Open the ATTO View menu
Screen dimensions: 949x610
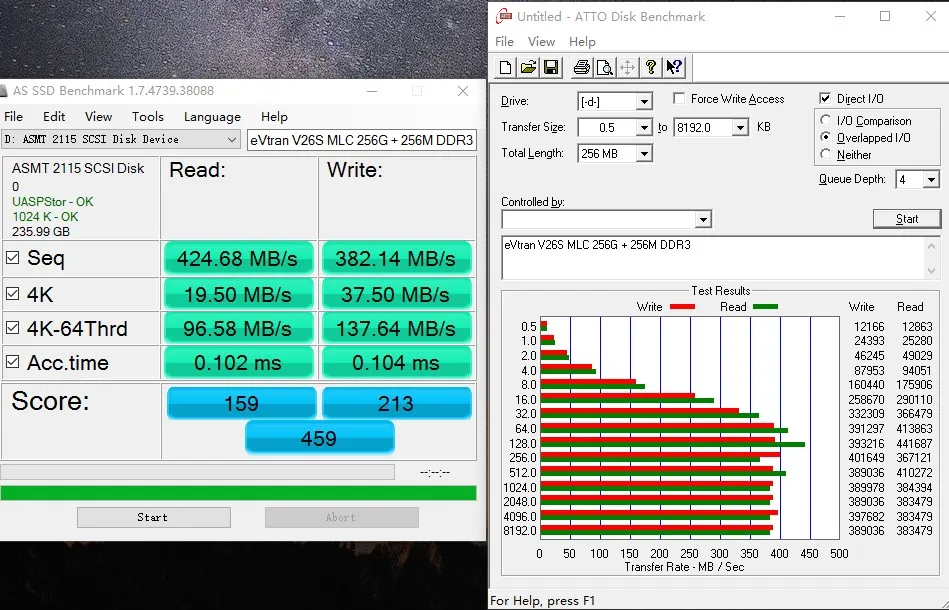click(x=541, y=41)
